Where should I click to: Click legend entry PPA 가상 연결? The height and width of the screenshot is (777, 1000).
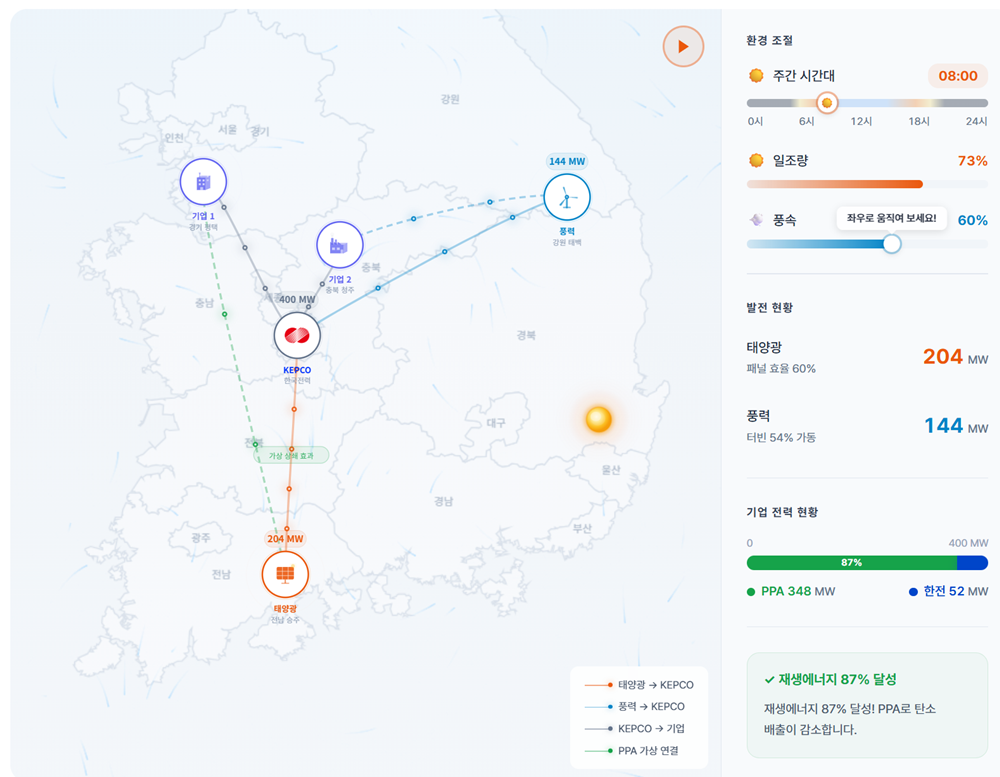pyautogui.click(x=631, y=751)
